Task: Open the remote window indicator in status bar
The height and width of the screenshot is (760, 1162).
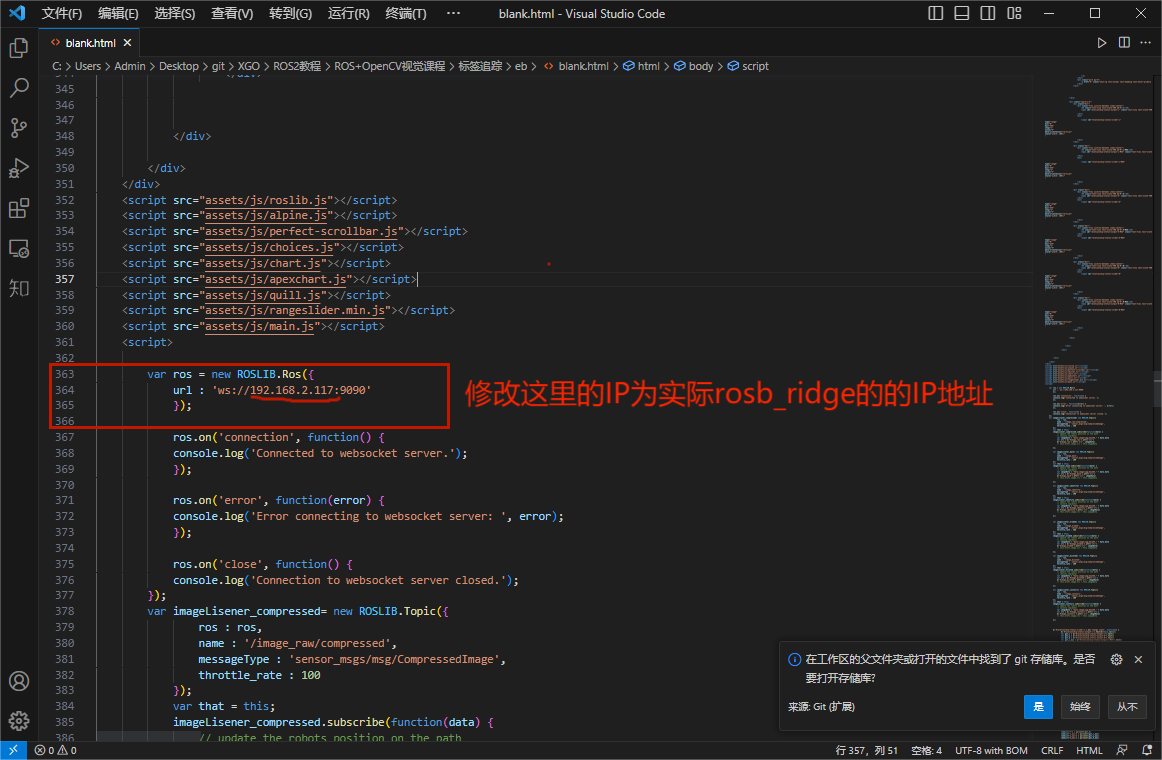Action: [x=13, y=750]
